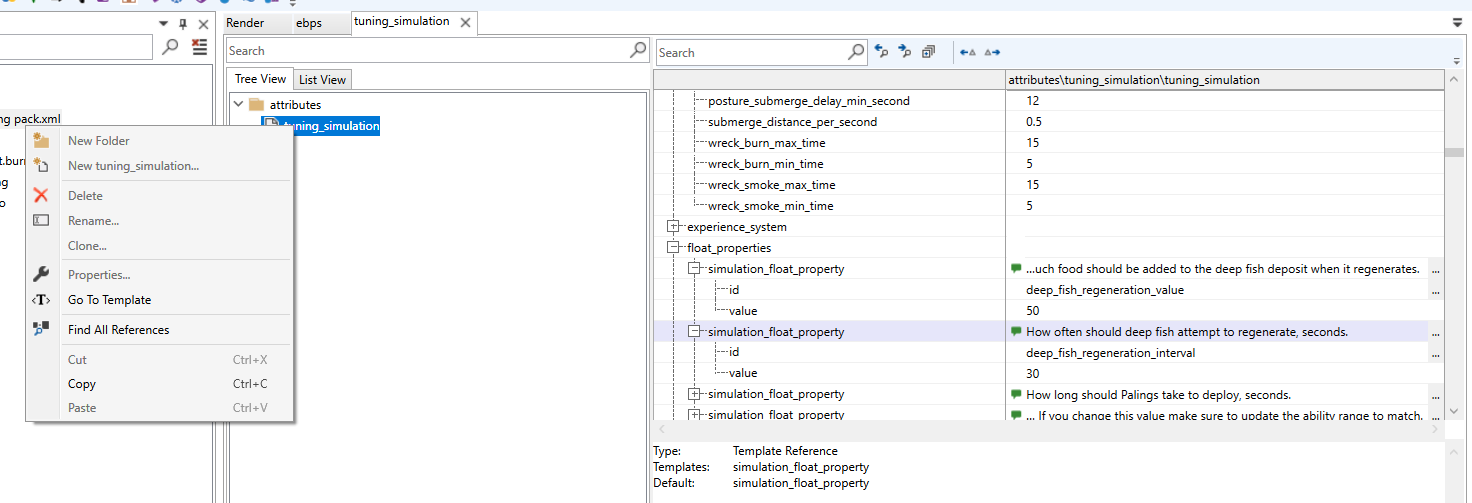Collapse the float_properties node

(673, 248)
